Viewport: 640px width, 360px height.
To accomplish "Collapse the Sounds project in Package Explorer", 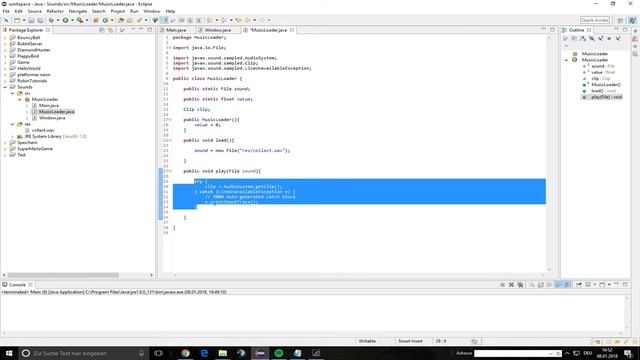I will pos(5,87).
